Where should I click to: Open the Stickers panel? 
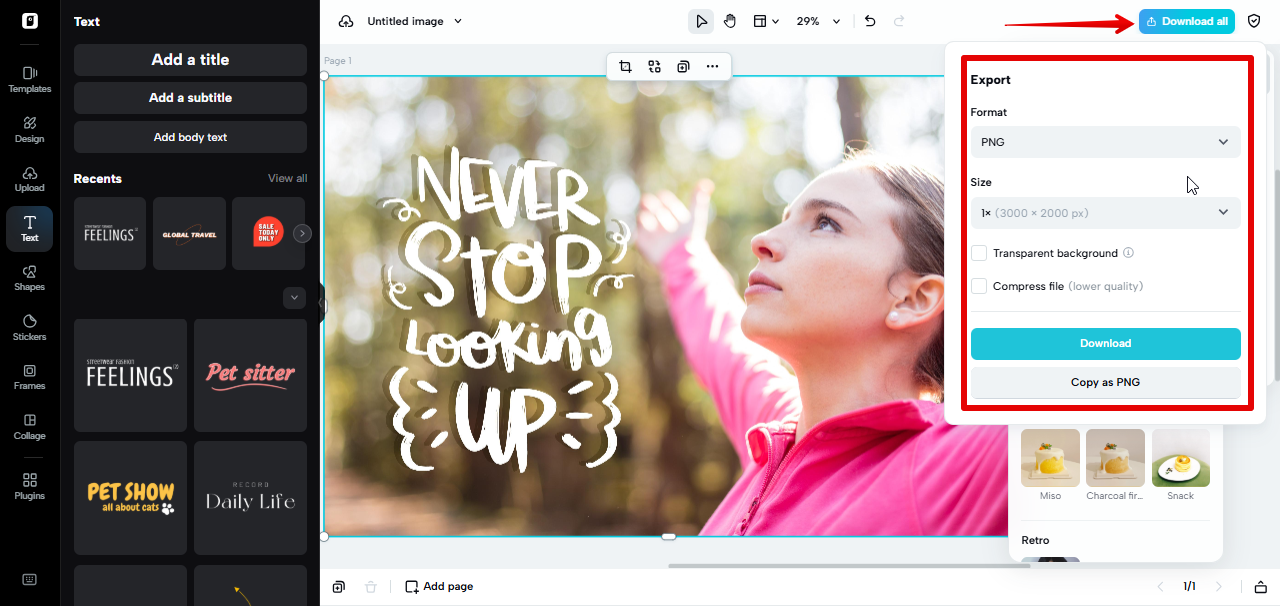(x=29, y=328)
